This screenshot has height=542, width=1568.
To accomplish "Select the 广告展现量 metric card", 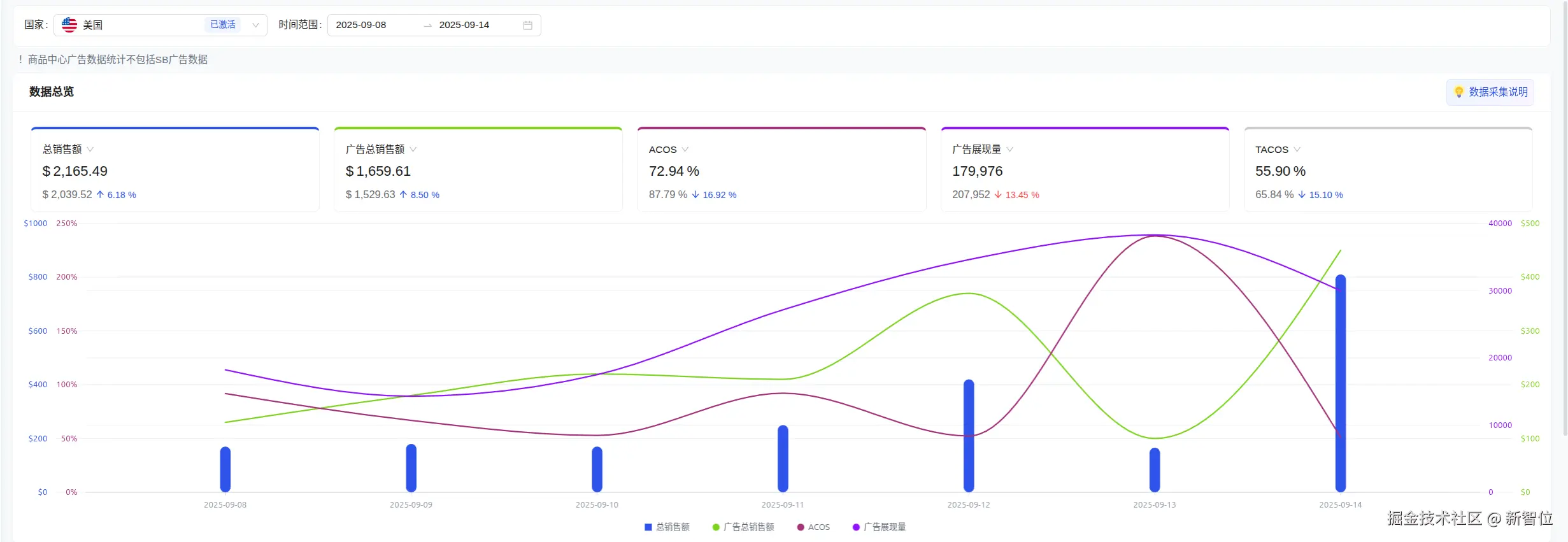I will pos(1084,169).
